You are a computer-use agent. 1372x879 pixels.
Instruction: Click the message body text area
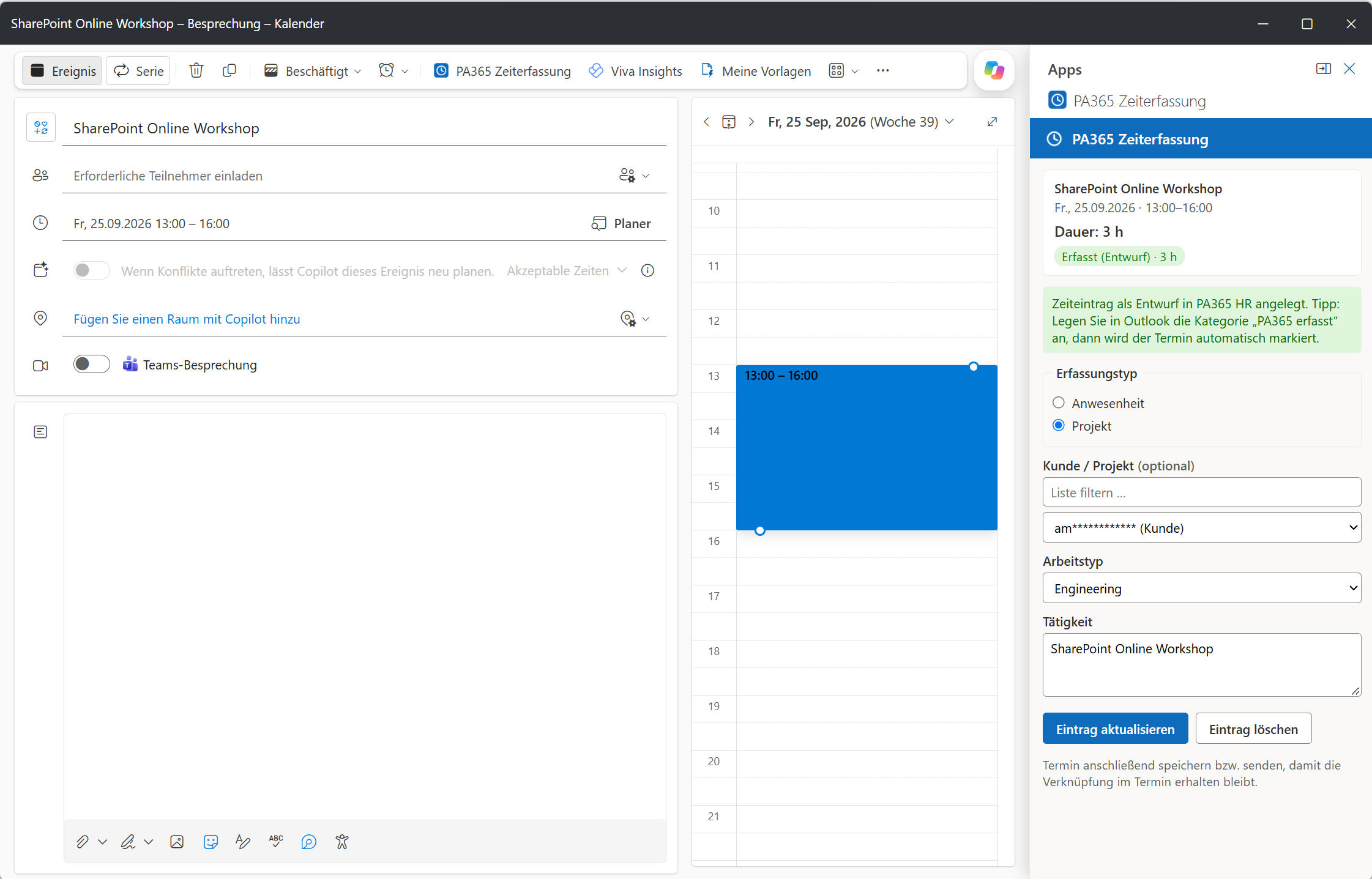(365, 617)
